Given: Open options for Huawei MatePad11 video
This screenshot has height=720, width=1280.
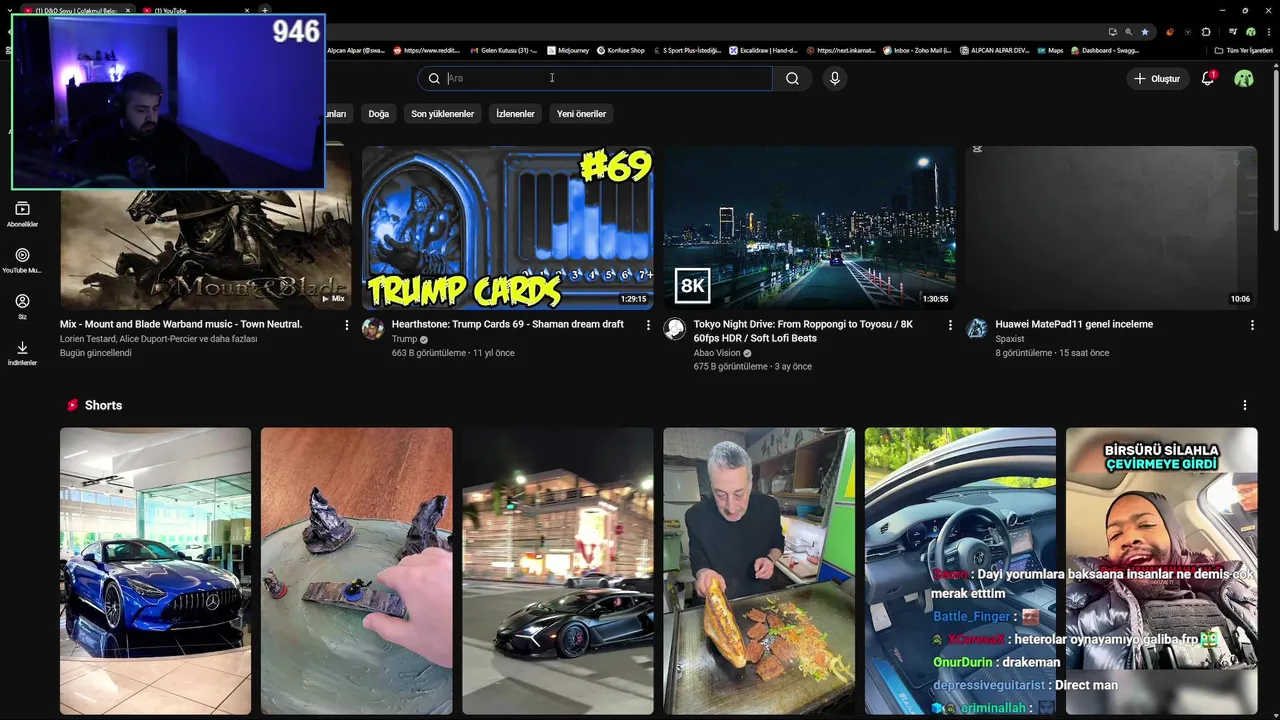Looking at the screenshot, I should tap(1252, 325).
